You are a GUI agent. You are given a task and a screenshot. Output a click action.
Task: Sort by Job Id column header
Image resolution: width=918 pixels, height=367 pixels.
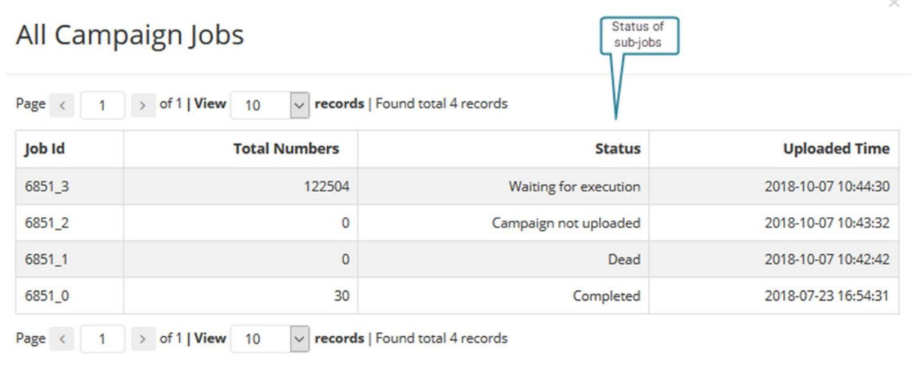pos(44,149)
